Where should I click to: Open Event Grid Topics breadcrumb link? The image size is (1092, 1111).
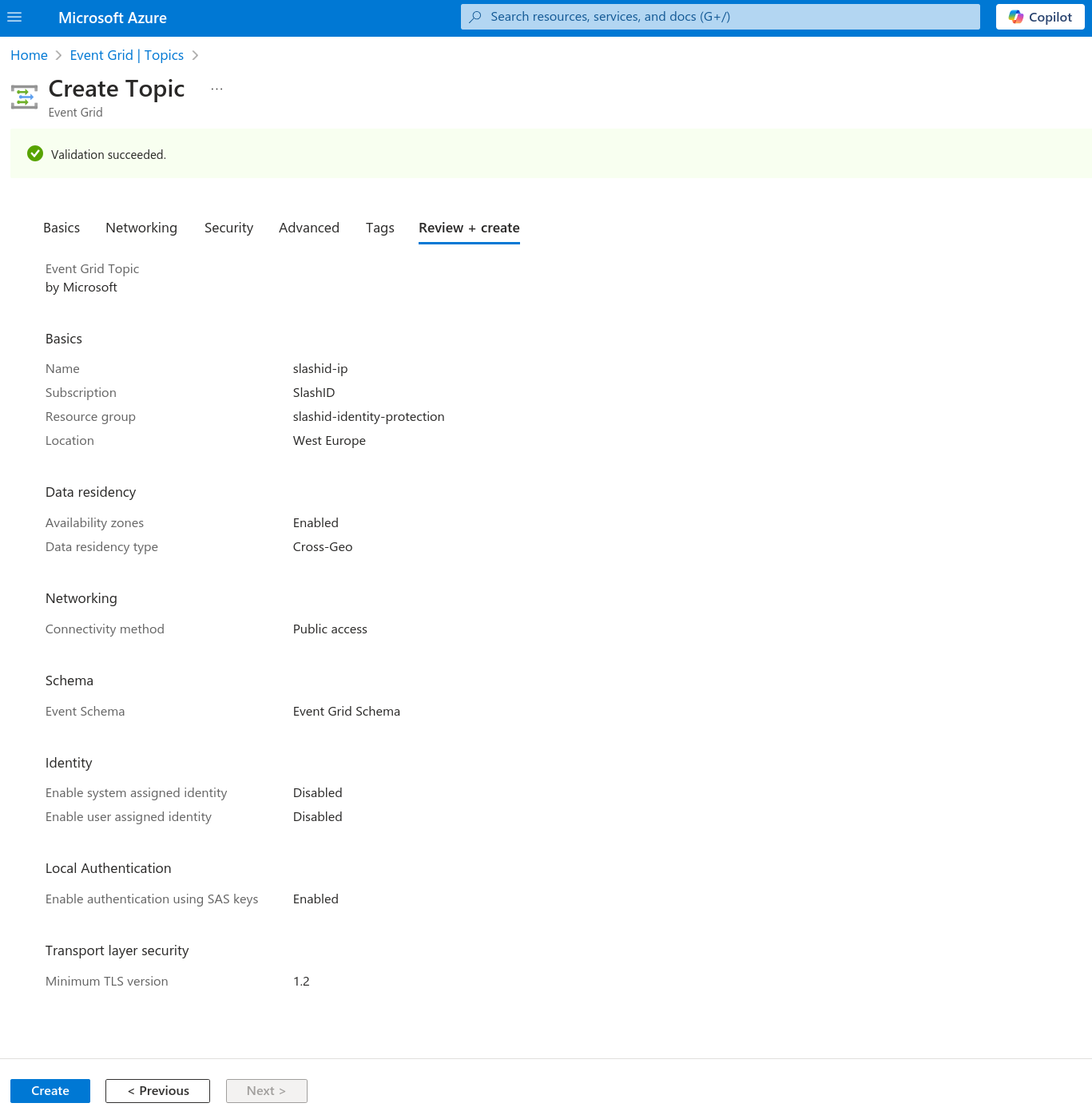(126, 55)
